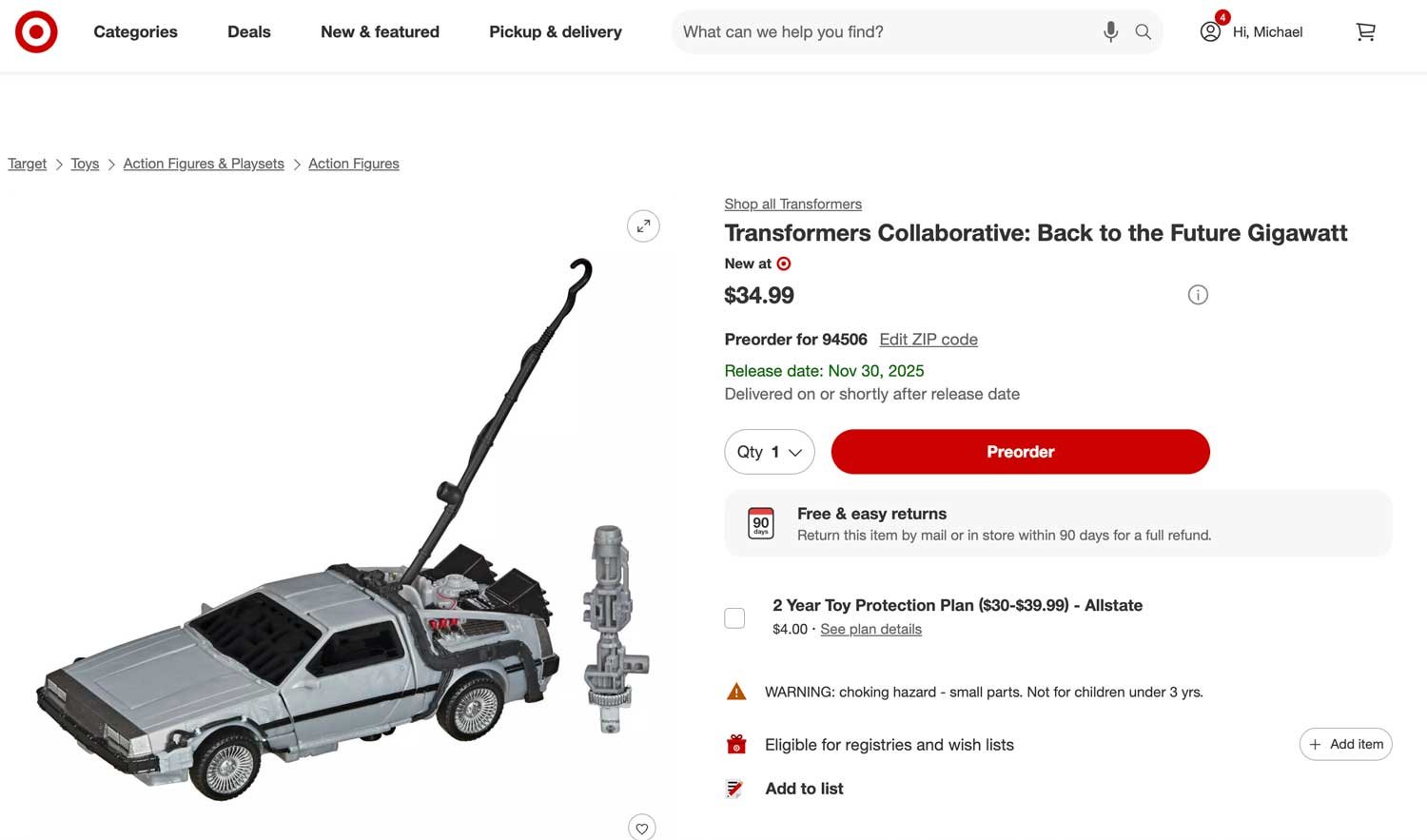Click the See plan details link
1427x840 pixels.
click(870, 629)
